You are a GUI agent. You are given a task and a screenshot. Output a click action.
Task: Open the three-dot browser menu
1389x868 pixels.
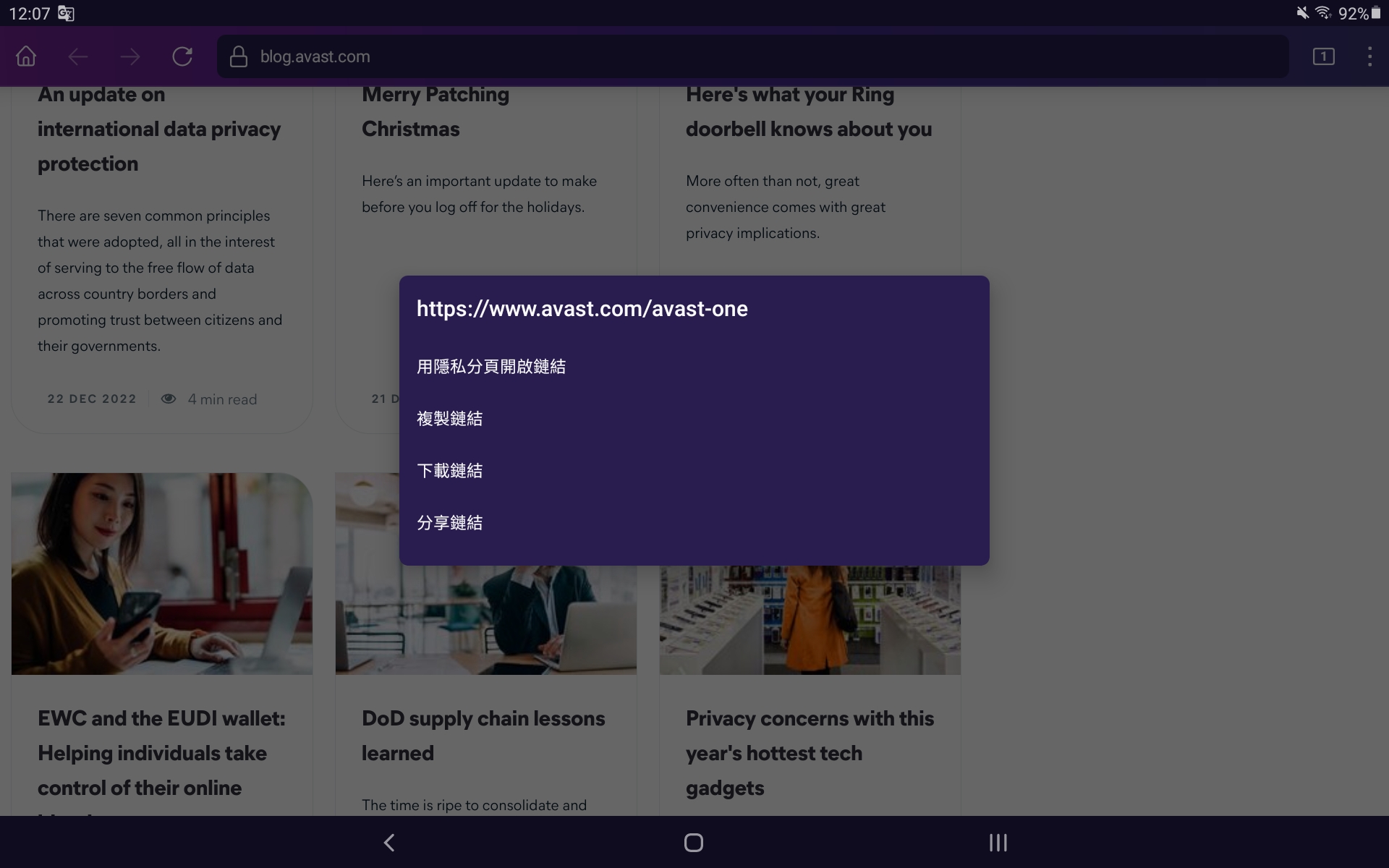tap(1370, 56)
